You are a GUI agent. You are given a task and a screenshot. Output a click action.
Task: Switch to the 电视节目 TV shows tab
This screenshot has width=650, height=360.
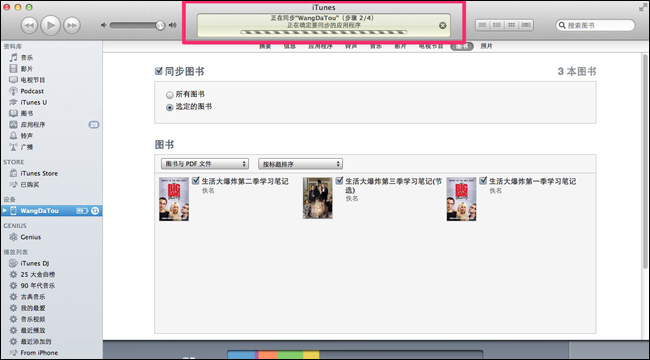pos(431,46)
